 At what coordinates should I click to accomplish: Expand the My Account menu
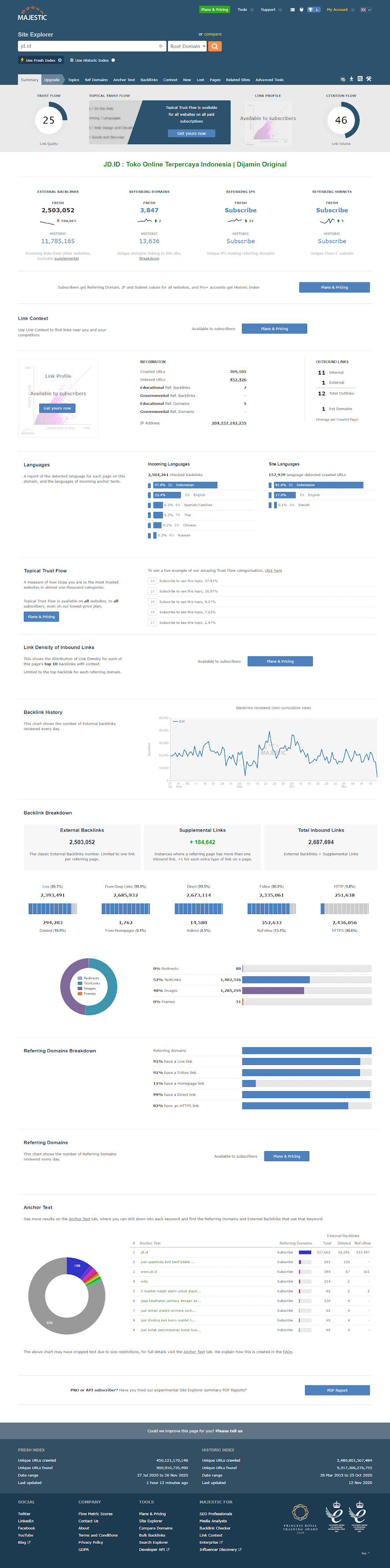point(341,10)
